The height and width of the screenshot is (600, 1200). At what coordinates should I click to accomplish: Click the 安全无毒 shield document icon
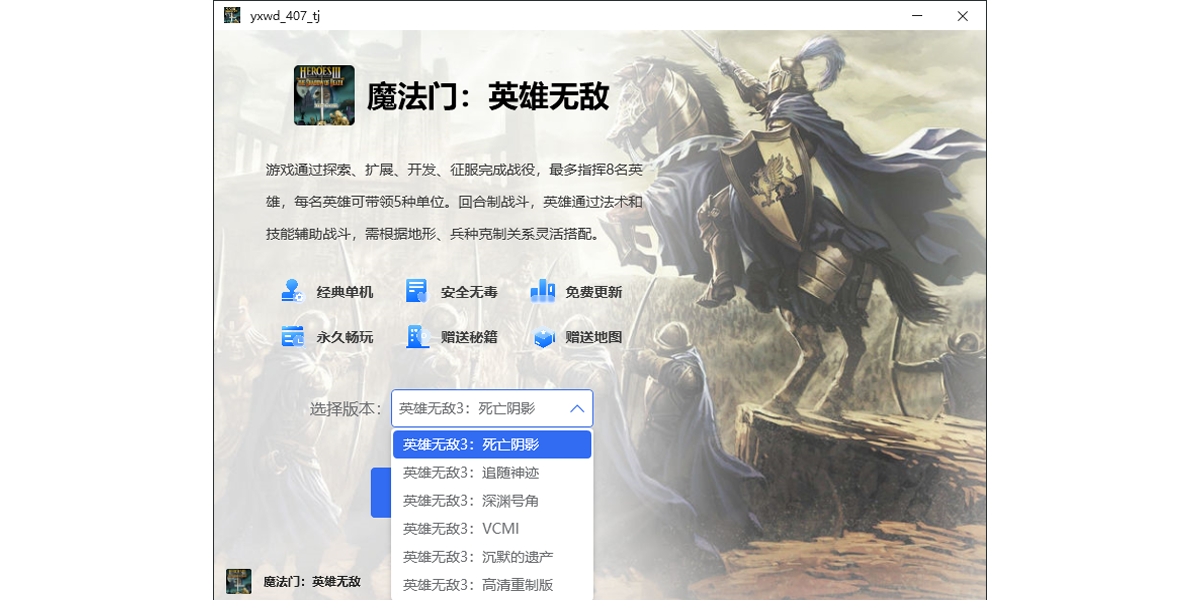(x=416, y=291)
